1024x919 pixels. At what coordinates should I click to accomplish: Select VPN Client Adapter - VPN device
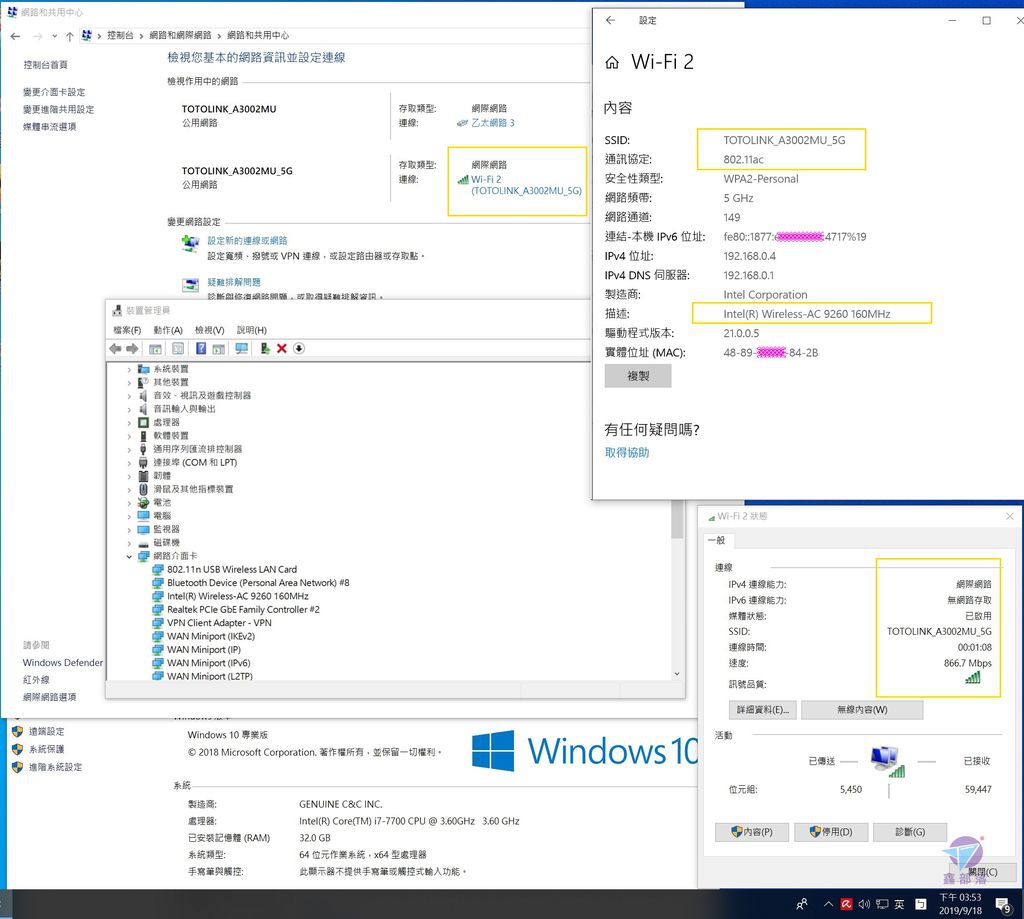219,623
